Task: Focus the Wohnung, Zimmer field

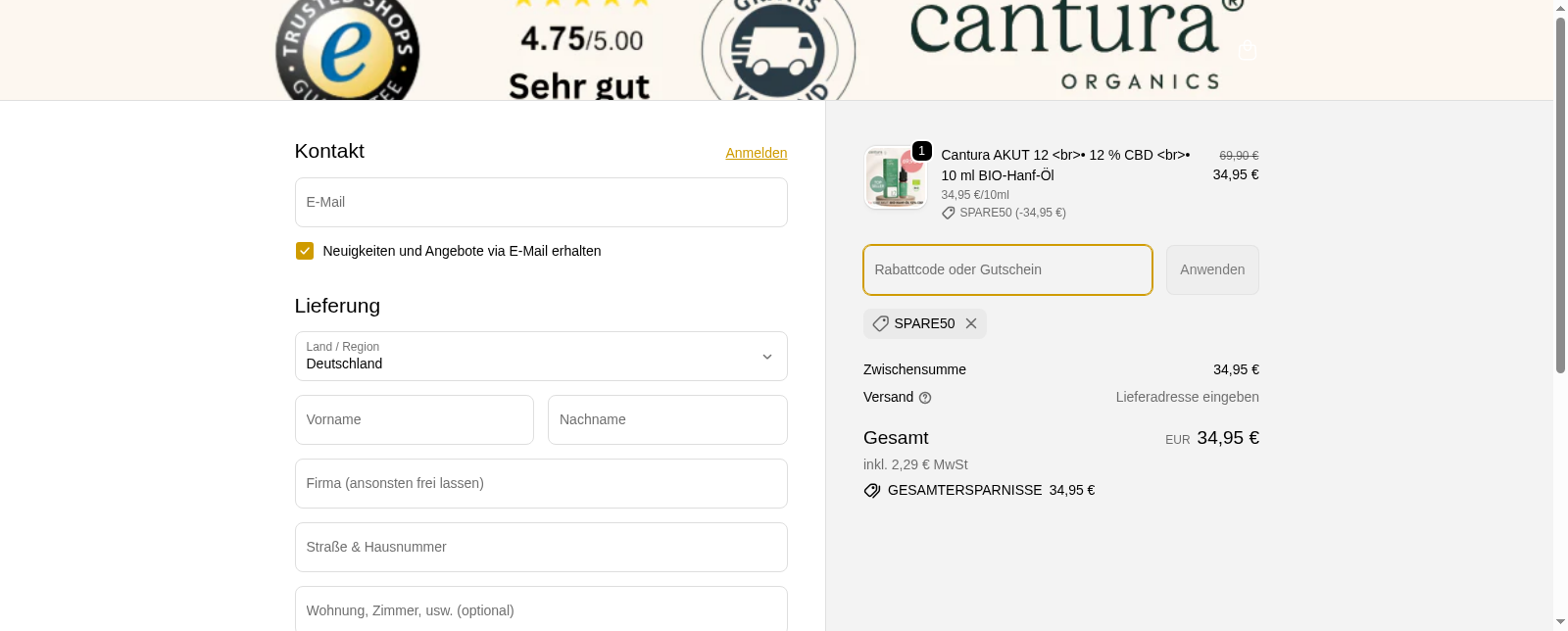Action: click(541, 609)
